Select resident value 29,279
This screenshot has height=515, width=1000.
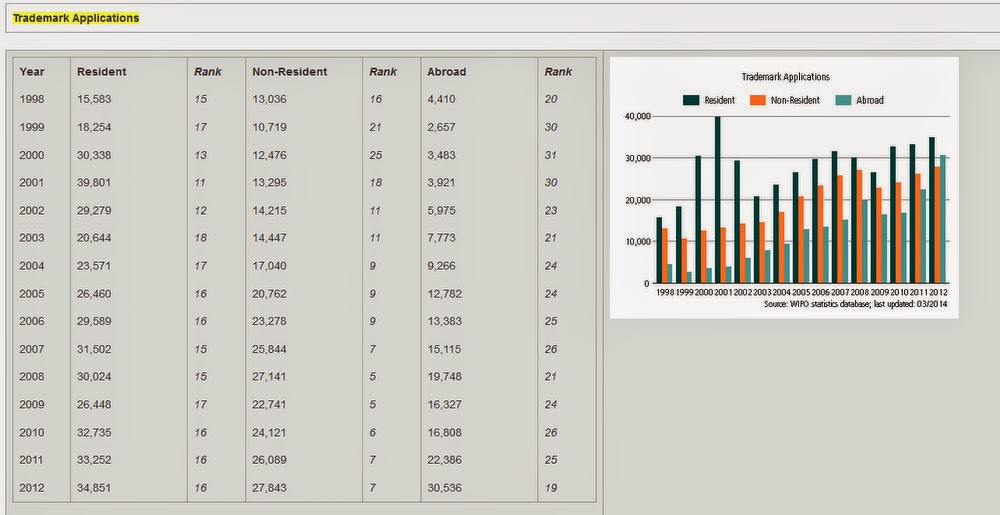(94, 210)
